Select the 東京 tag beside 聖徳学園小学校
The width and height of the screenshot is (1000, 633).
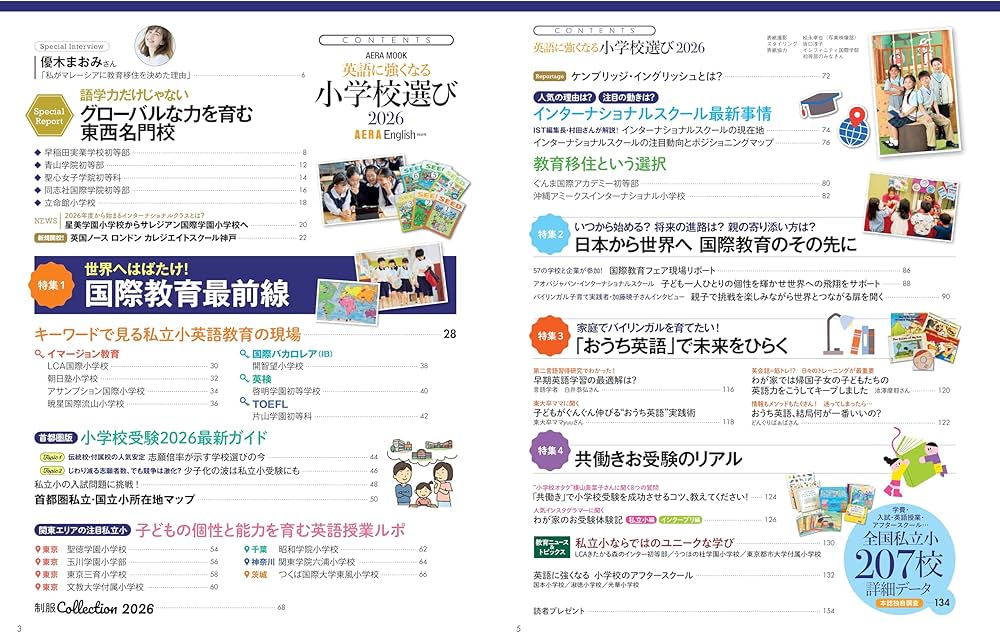click(x=48, y=547)
